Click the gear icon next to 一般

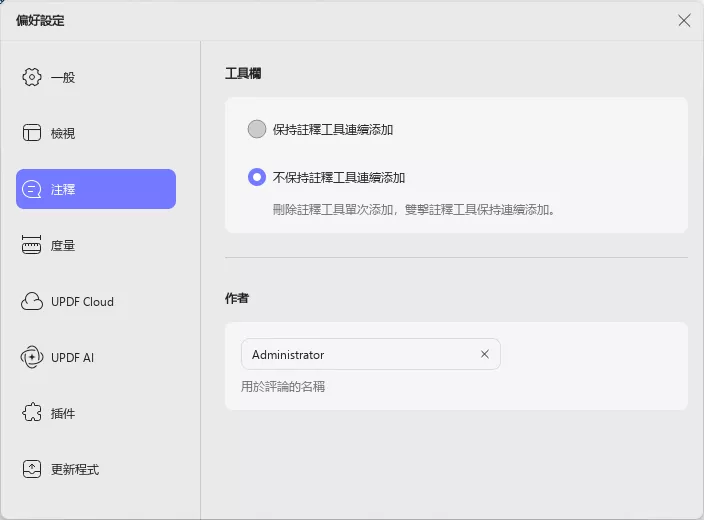[x=32, y=77]
